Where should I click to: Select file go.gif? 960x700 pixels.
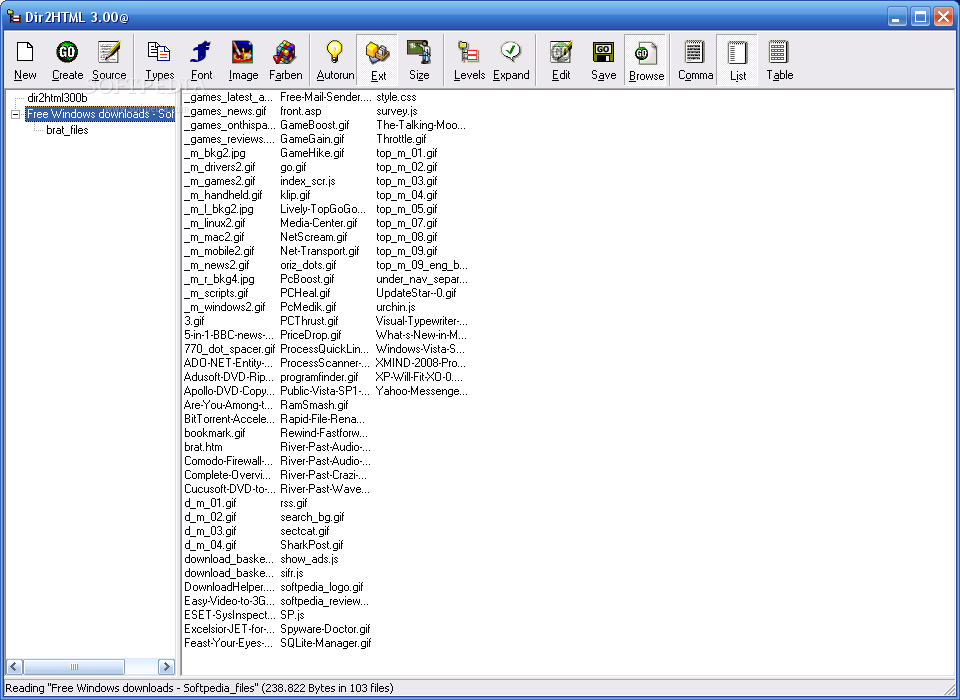tap(293, 167)
